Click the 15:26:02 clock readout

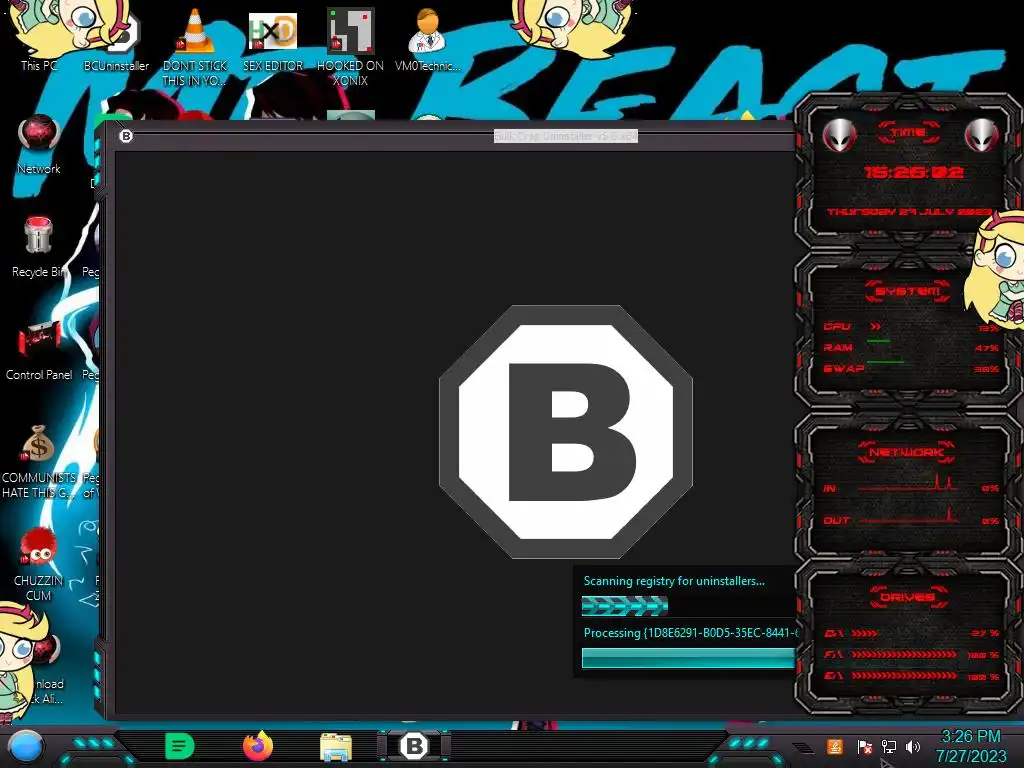tap(913, 172)
